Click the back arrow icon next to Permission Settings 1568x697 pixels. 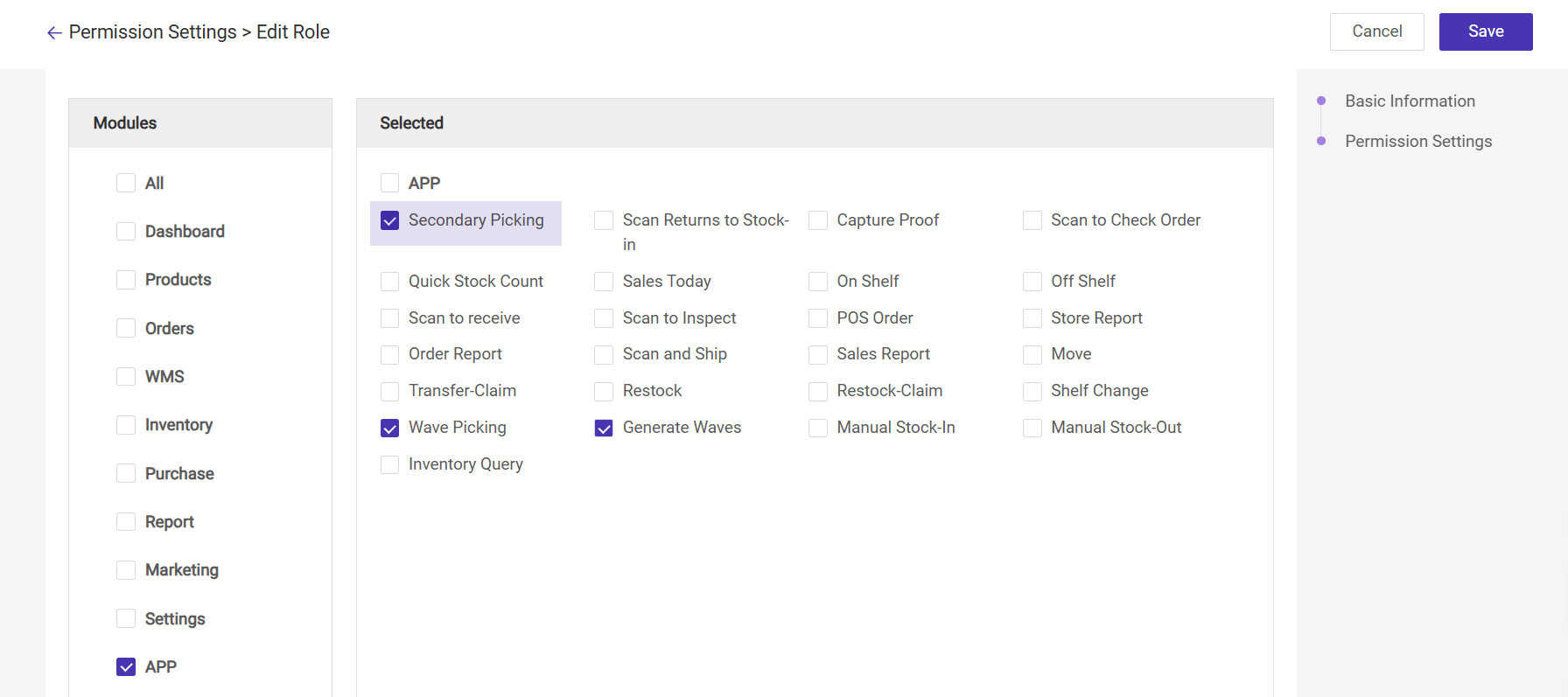point(54,33)
